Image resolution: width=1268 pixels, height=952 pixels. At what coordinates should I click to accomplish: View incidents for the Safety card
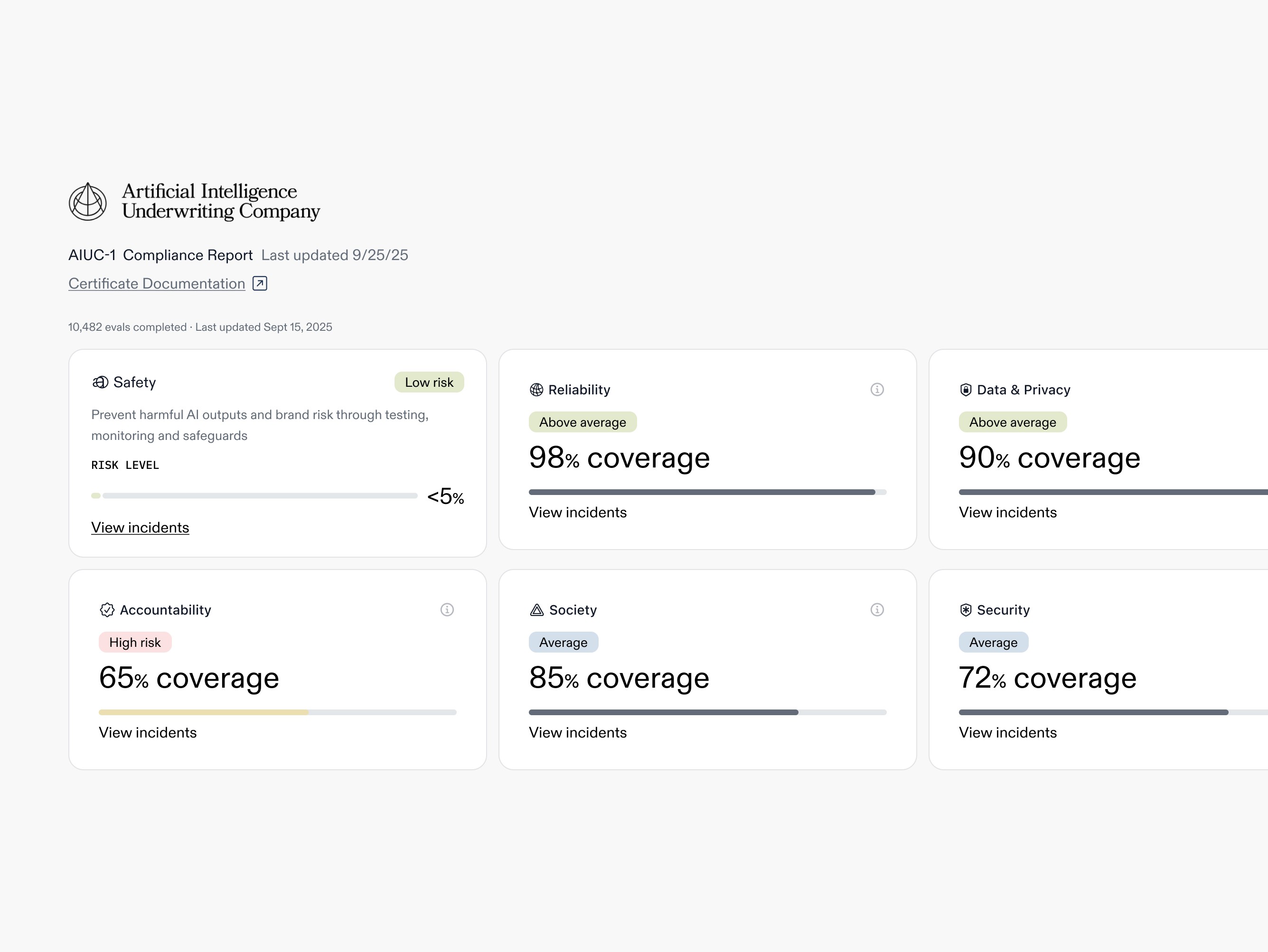[x=140, y=527]
